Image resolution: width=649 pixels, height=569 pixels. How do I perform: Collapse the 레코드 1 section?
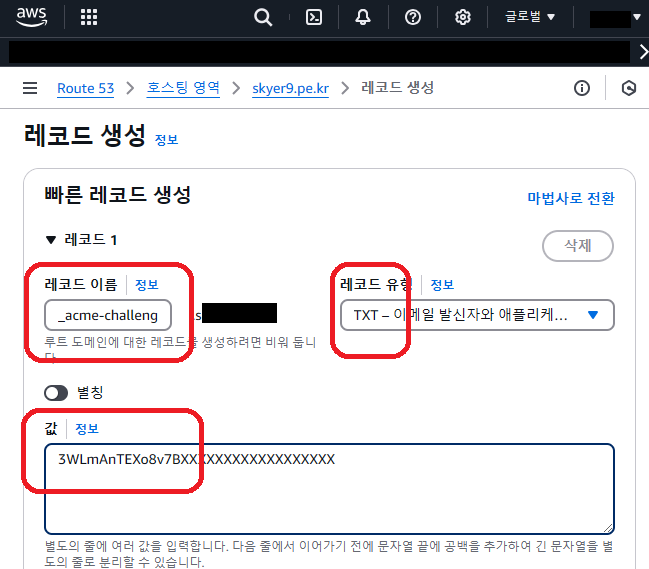(51, 240)
